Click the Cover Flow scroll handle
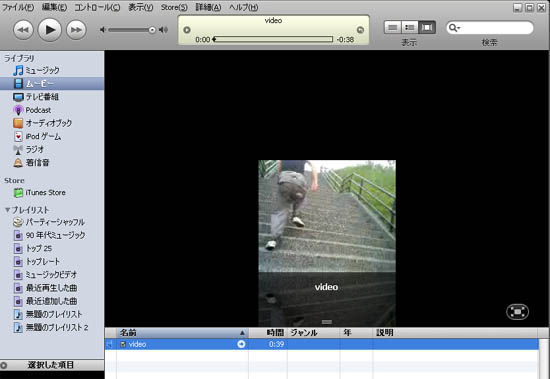The image size is (550, 379). click(x=327, y=322)
